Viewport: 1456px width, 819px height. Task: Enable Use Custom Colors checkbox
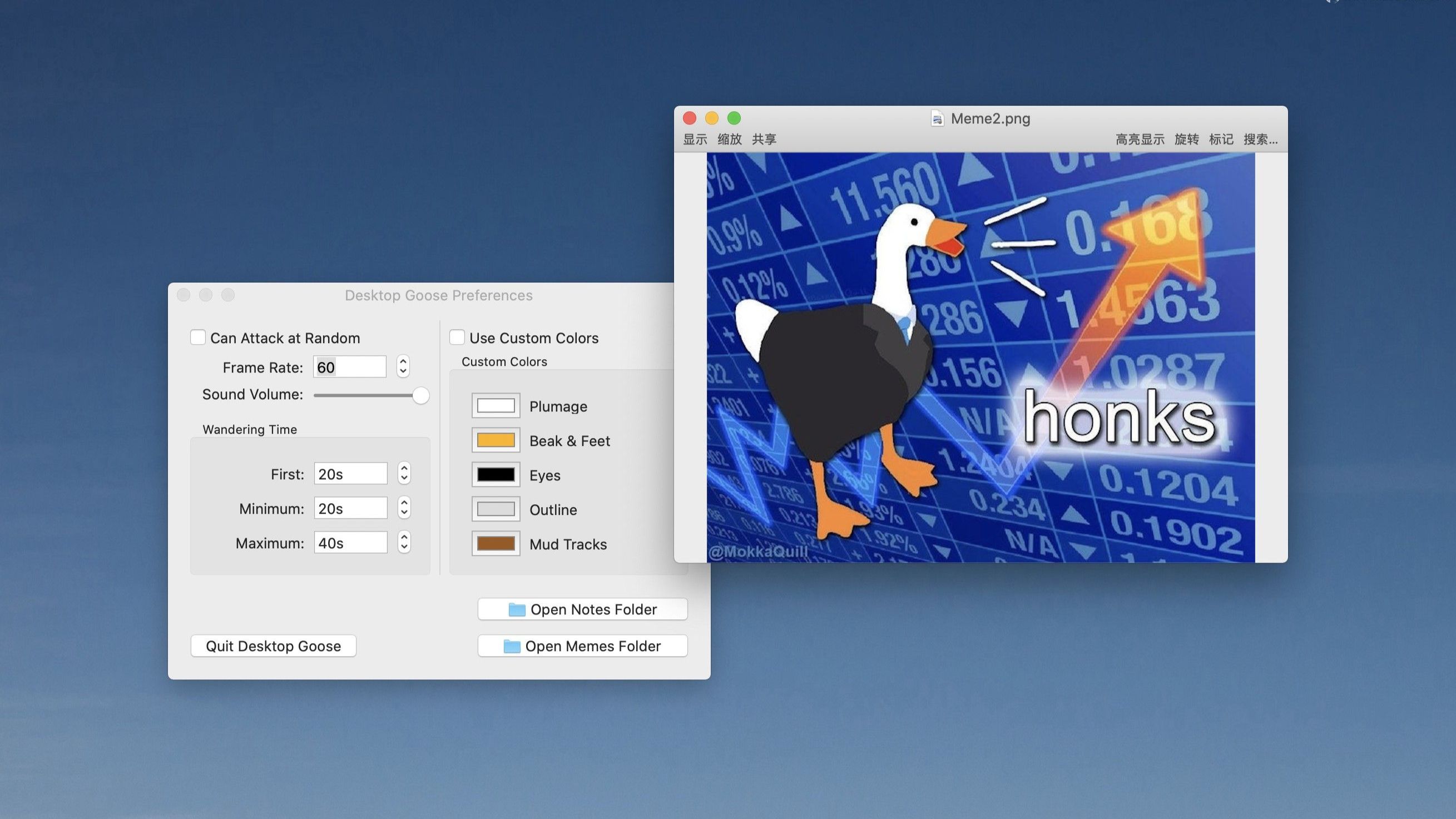457,337
